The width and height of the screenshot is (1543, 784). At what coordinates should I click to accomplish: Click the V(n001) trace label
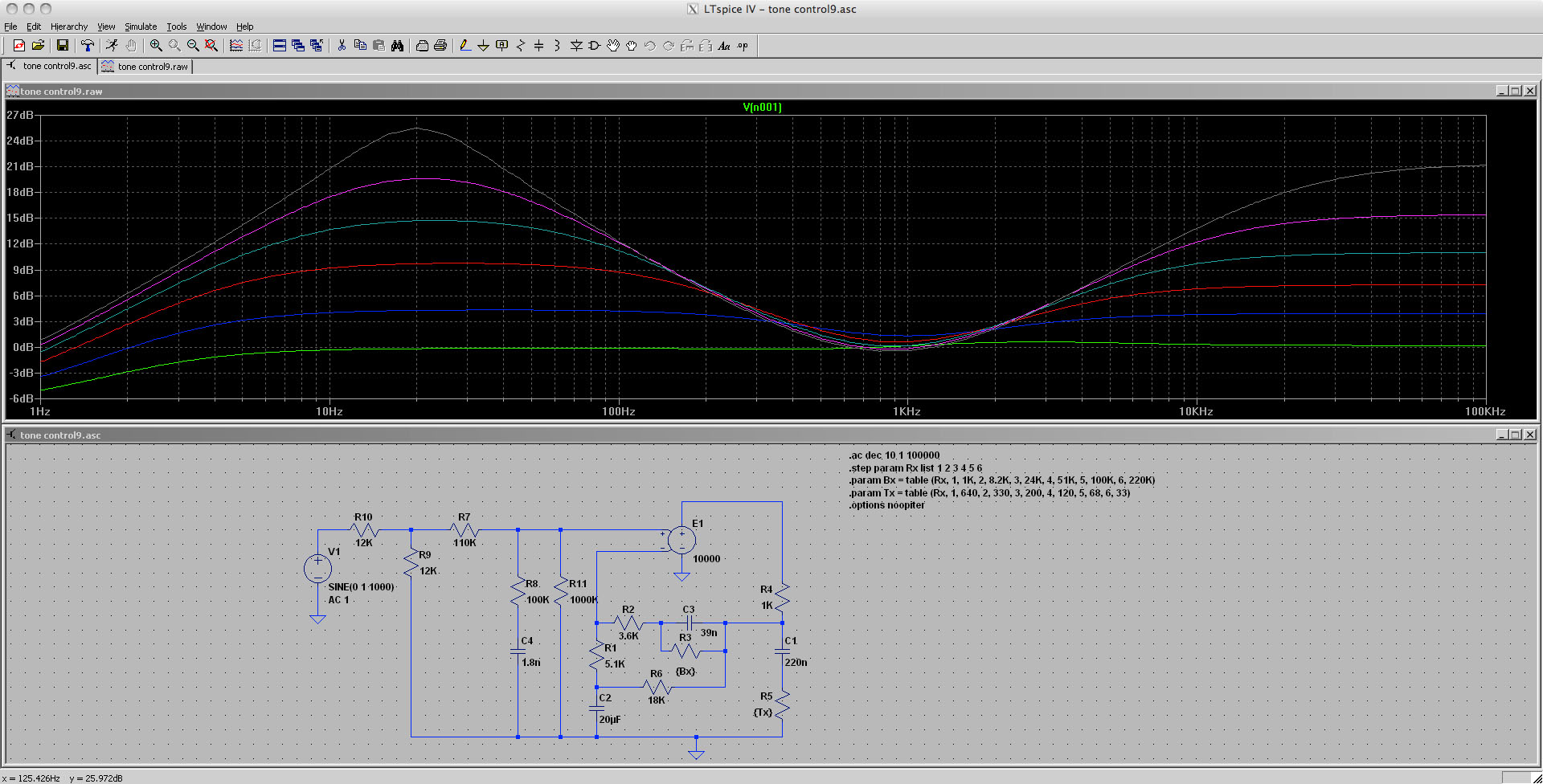tap(762, 107)
